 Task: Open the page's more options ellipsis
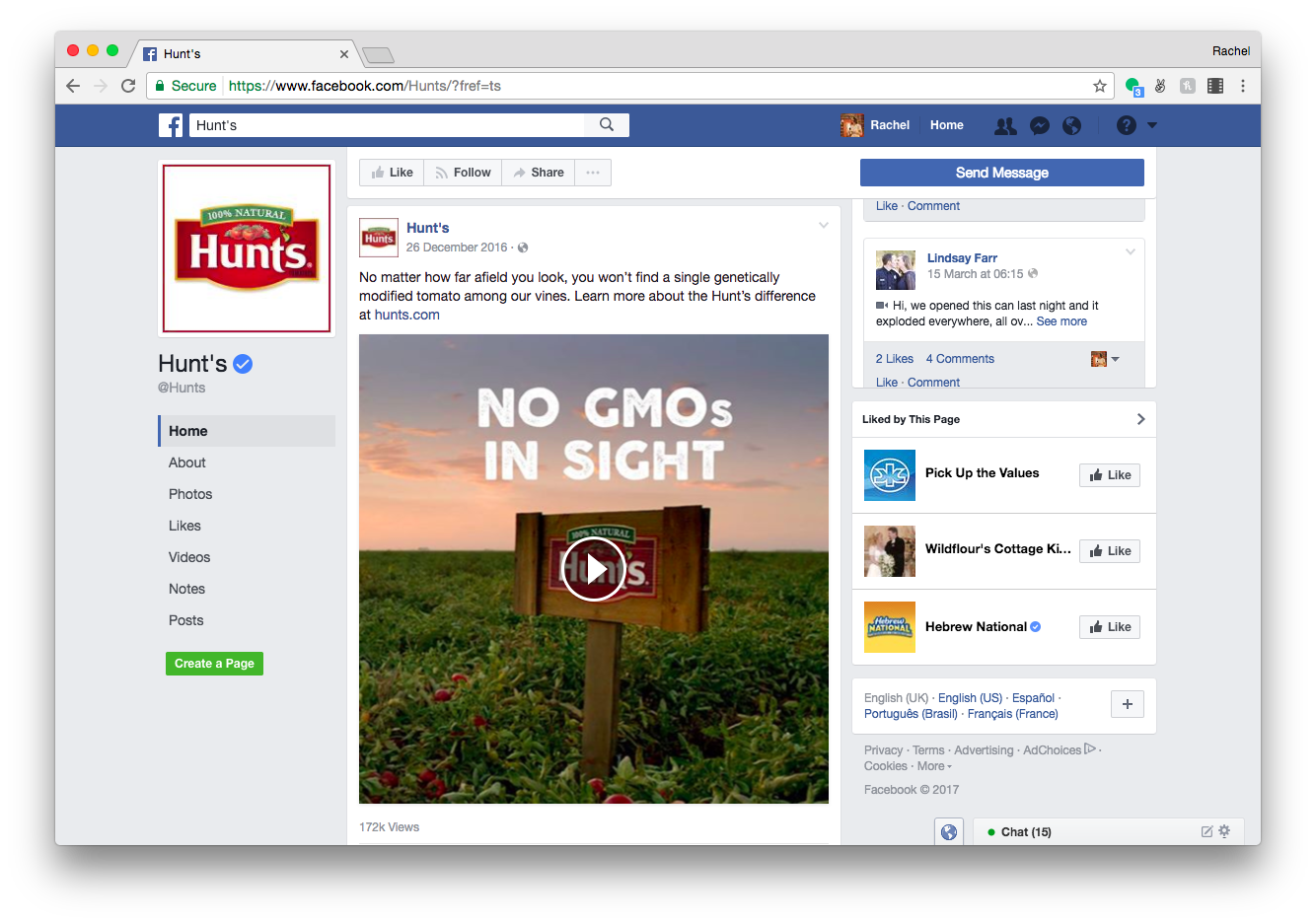click(x=593, y=173)
